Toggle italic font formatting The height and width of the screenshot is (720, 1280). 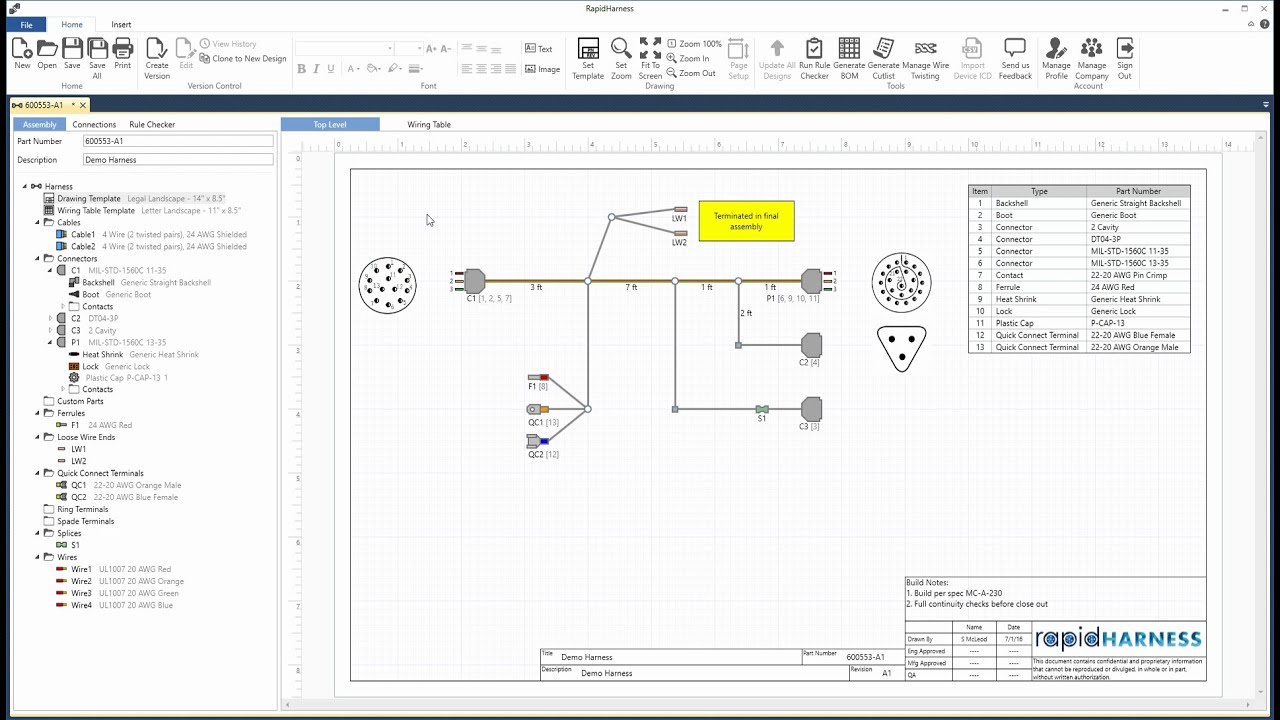tap(316, 69)
